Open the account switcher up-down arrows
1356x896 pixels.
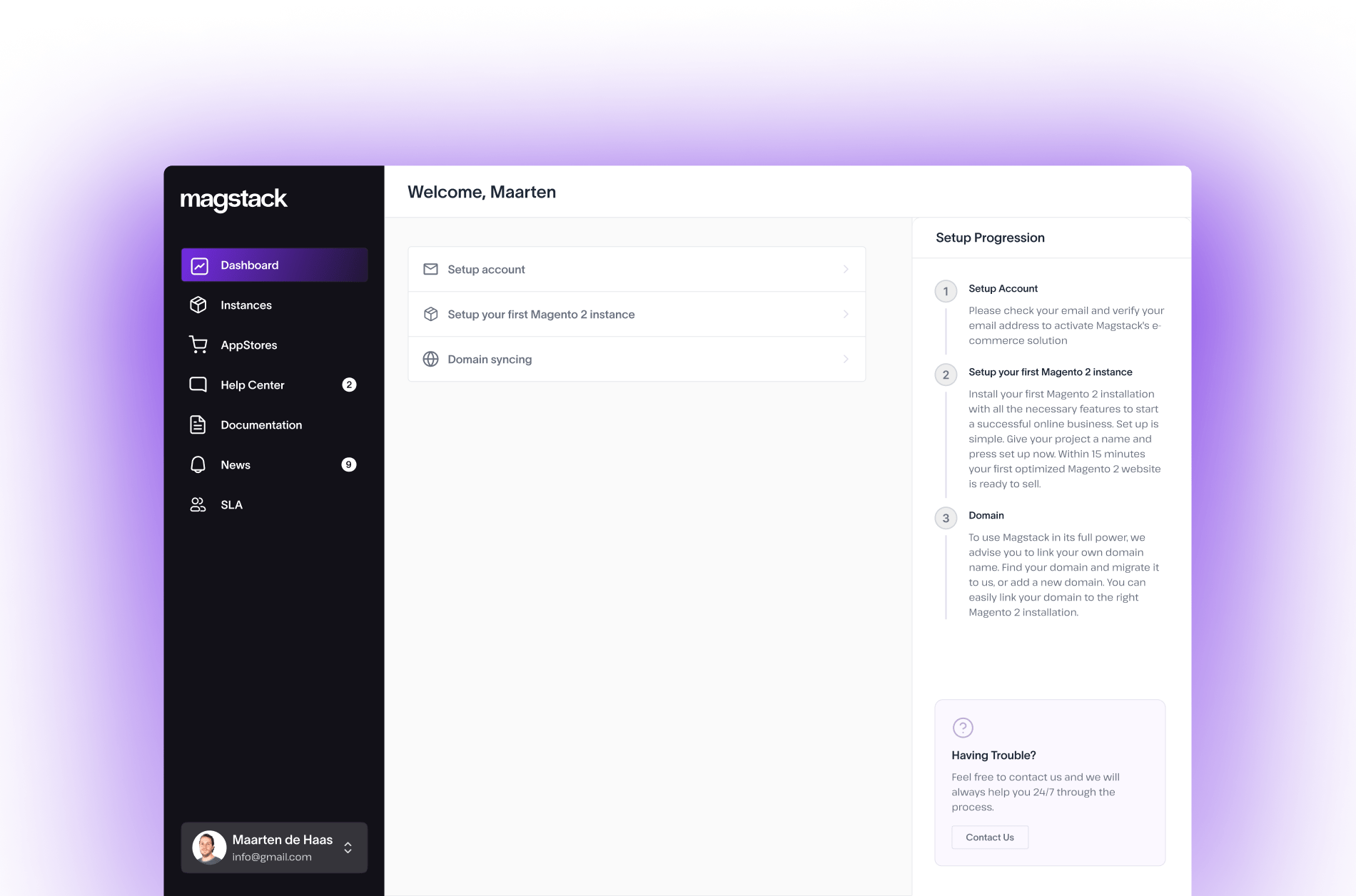(x=348, y=847)
